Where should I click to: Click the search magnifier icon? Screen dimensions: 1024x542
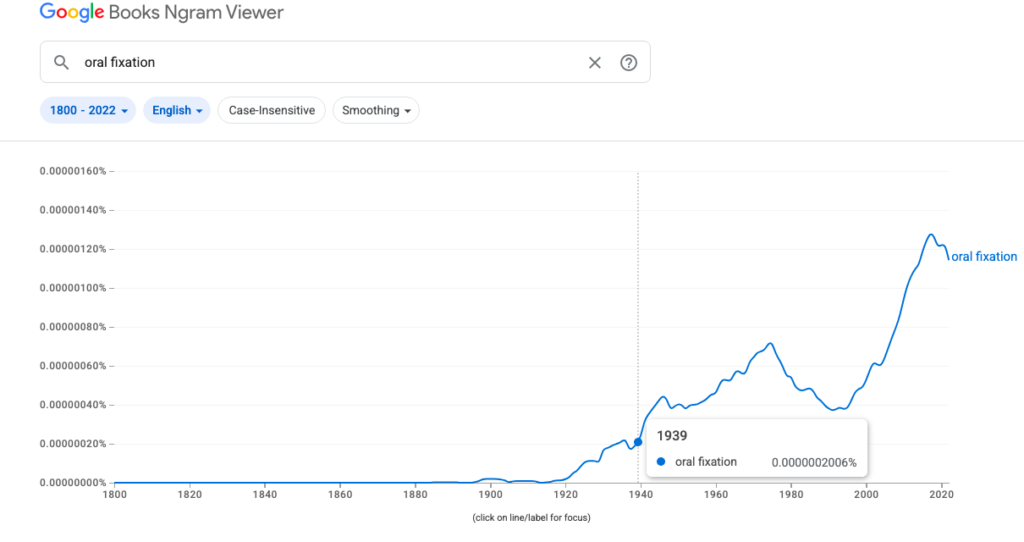62,62
